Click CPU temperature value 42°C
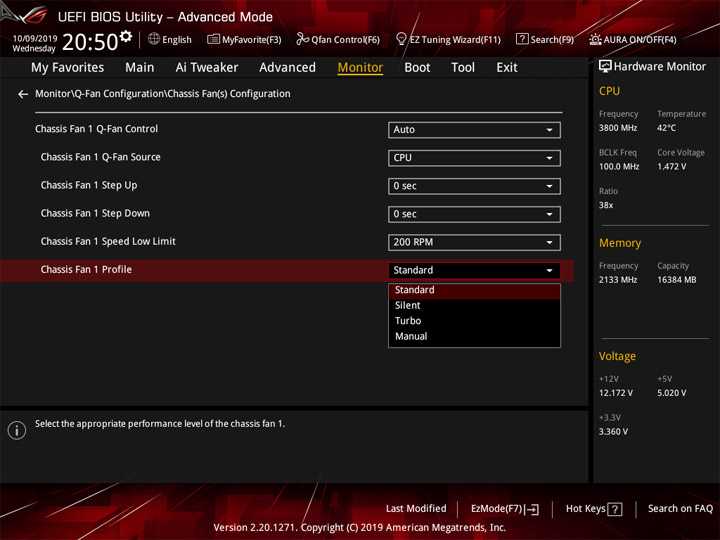 (x=666, y=128)
